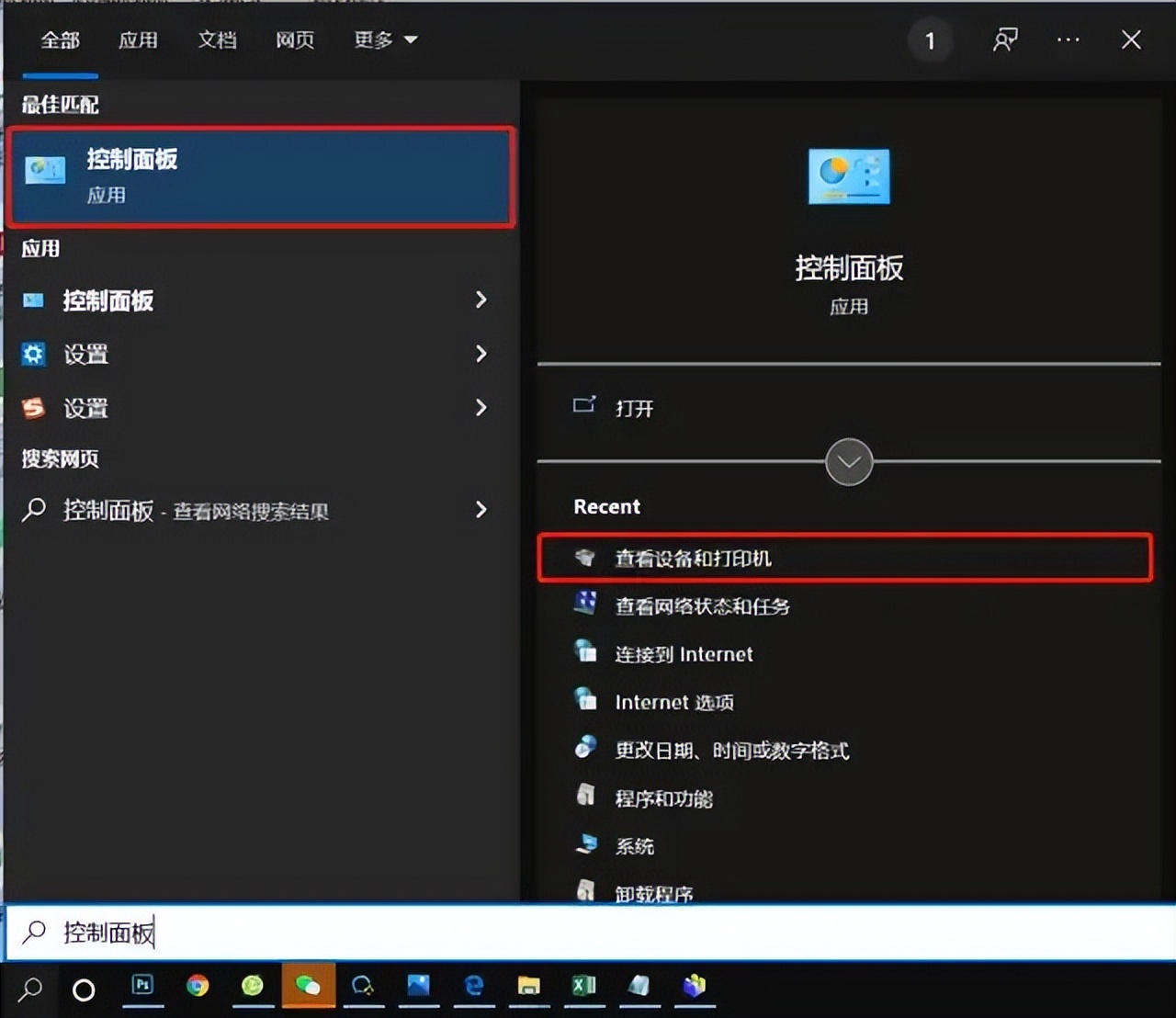Click the 程序和功能 icon in Recent list

click(587, 797)
